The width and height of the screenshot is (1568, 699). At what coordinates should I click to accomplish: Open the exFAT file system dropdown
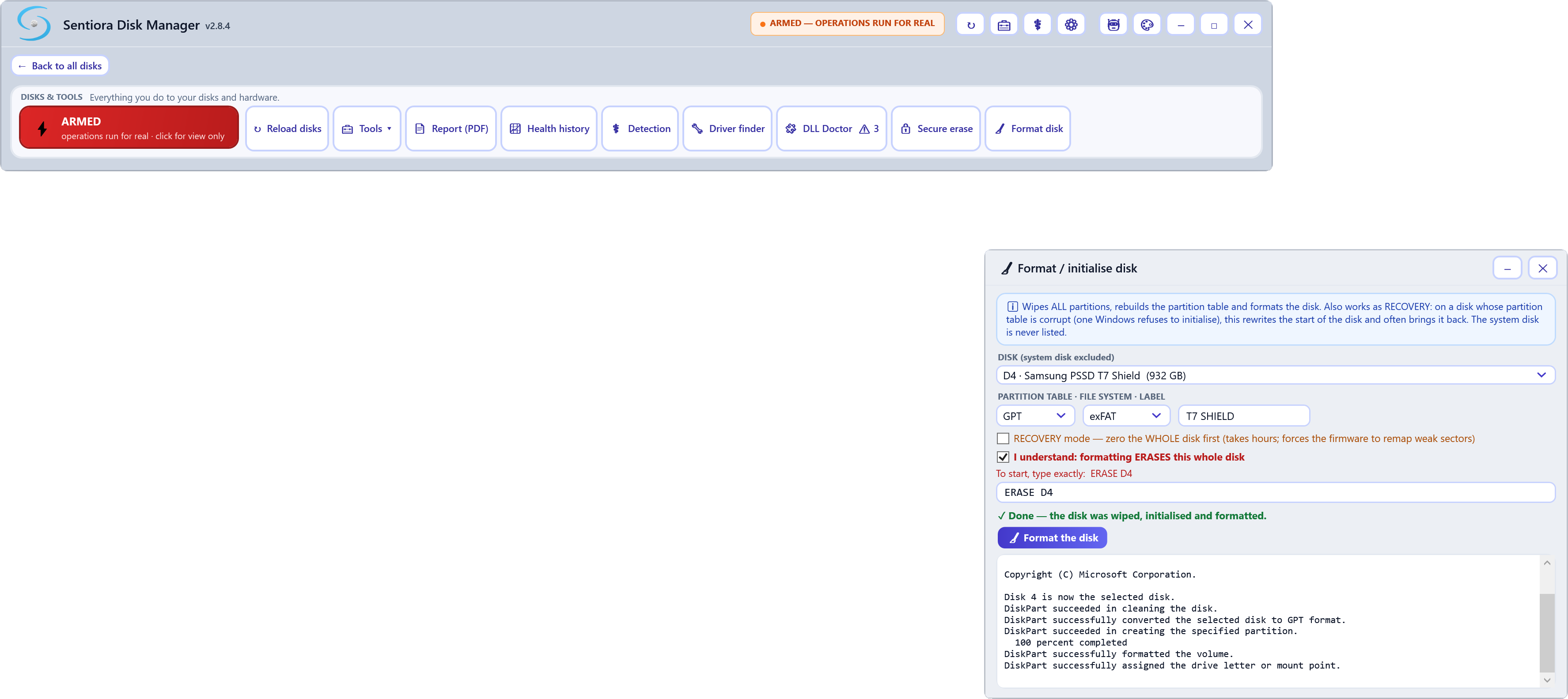pyautogui.click(x=1126, y=416)
